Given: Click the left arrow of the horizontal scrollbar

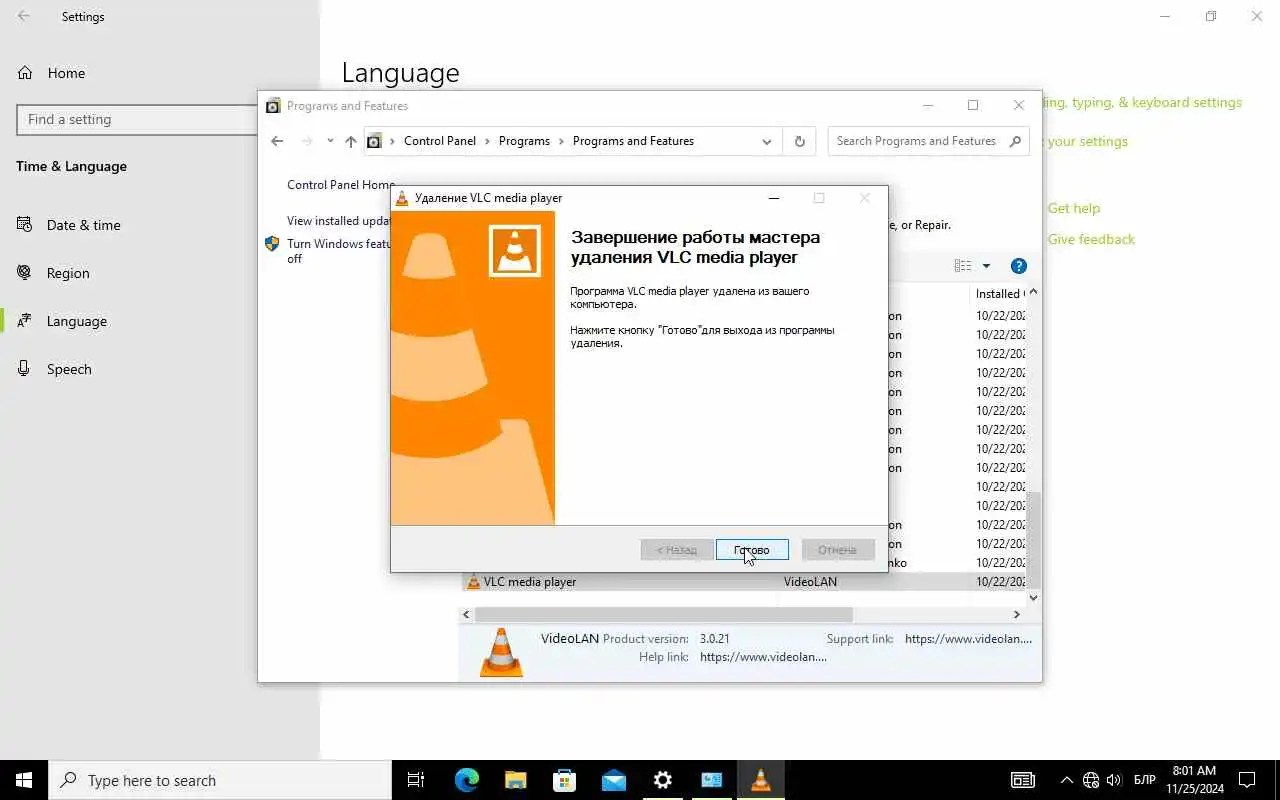Looking at the screenshot, I should (468, 614).
